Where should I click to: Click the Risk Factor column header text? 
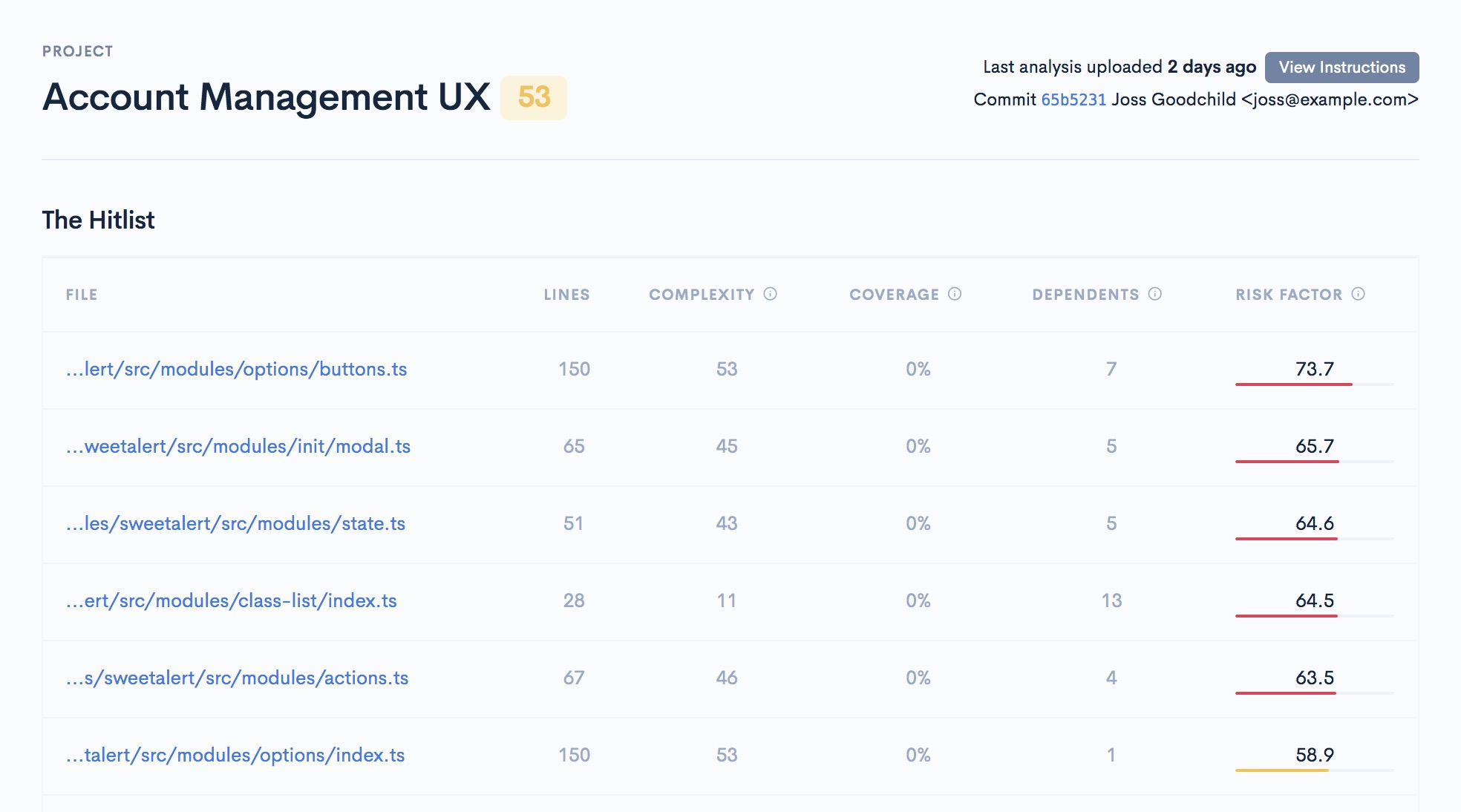click(x=1289, y=295)
